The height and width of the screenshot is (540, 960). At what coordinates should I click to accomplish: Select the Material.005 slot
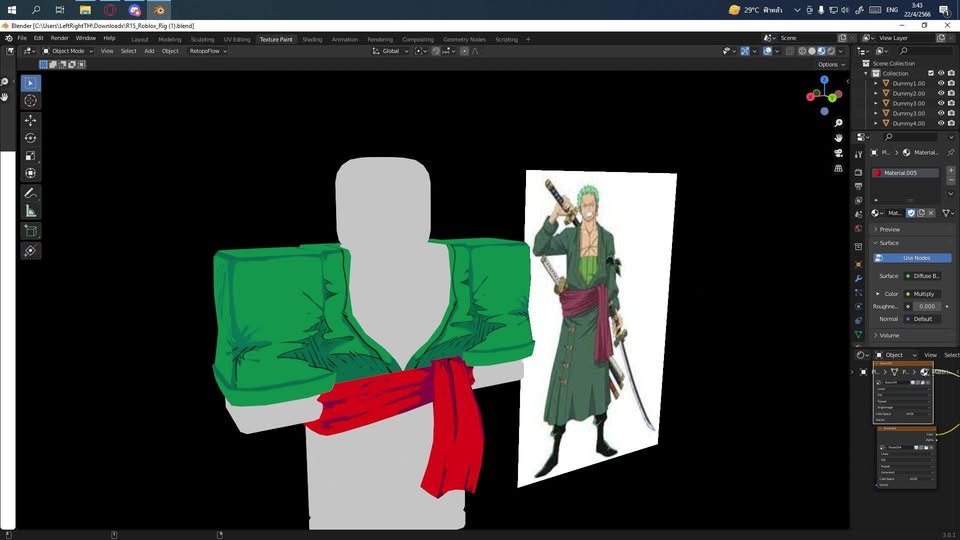pos(906,173)
